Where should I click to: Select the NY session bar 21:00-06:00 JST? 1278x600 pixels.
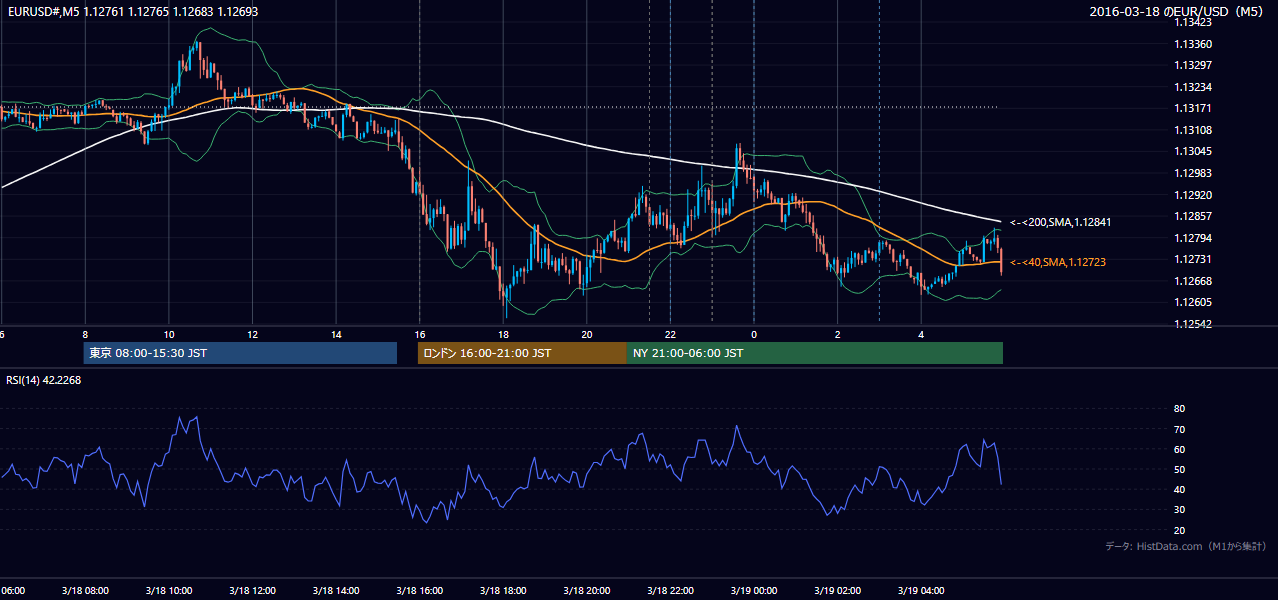point(815,353)
